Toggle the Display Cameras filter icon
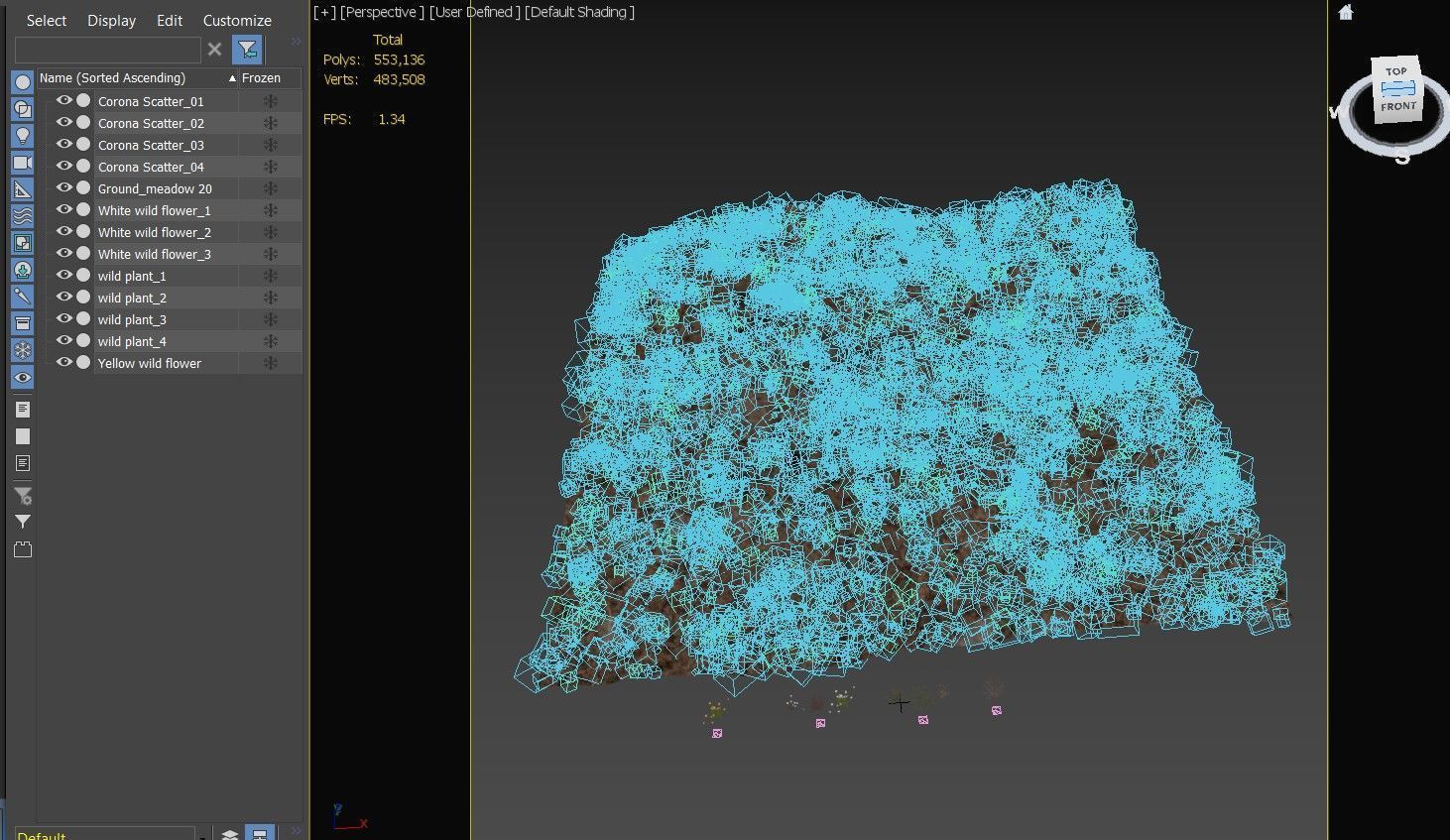Viewport: 1450px width, 840px height. coord(22,163)
